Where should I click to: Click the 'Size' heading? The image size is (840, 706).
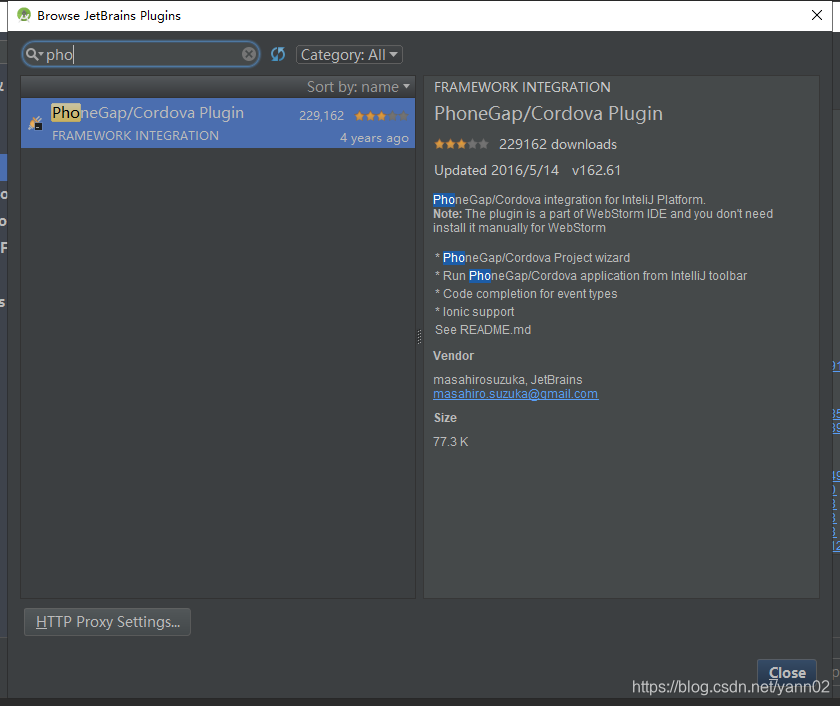[445, 418]
